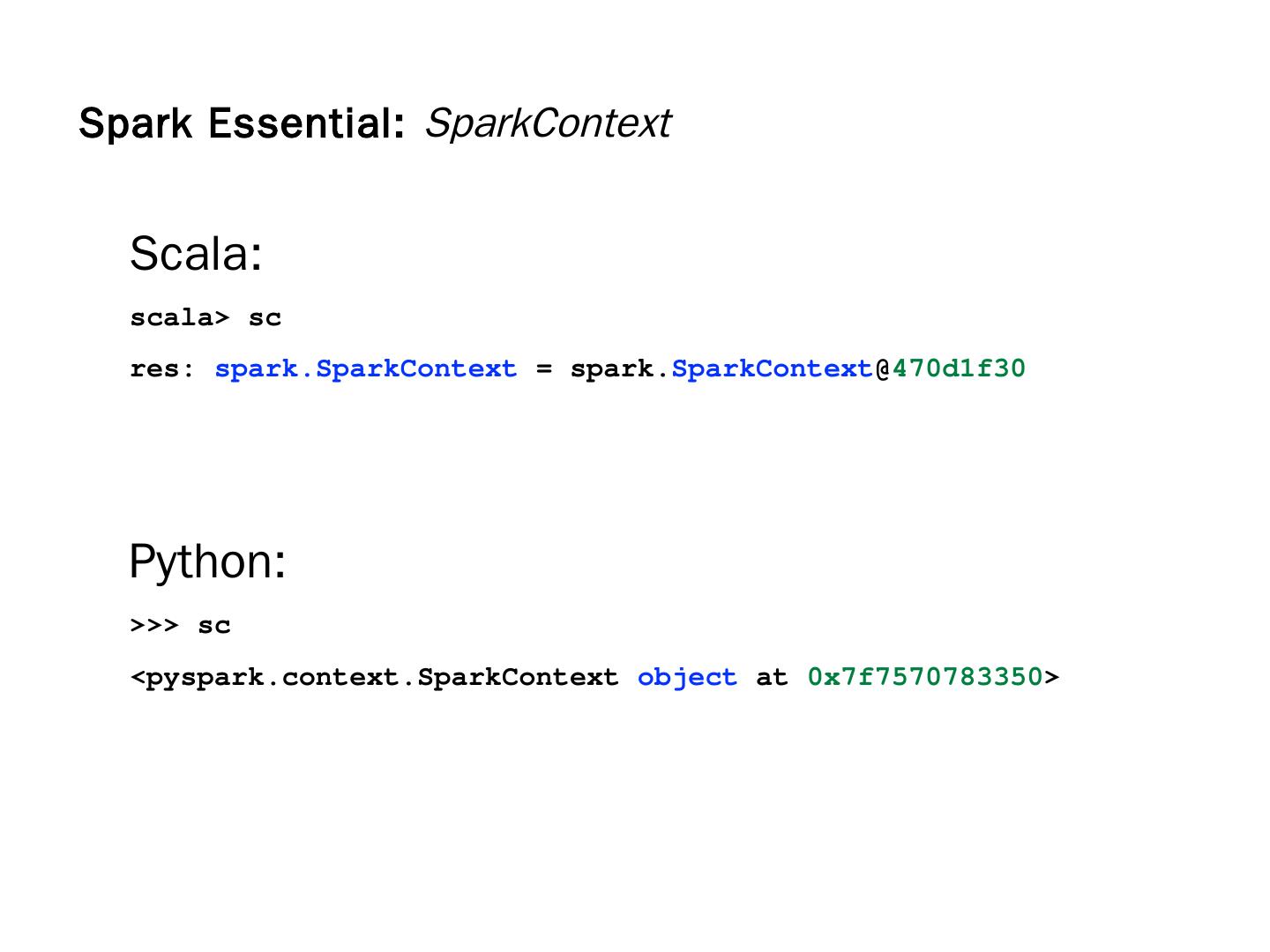
Task: Click the "res:" result label
Action: click(162, 368)
